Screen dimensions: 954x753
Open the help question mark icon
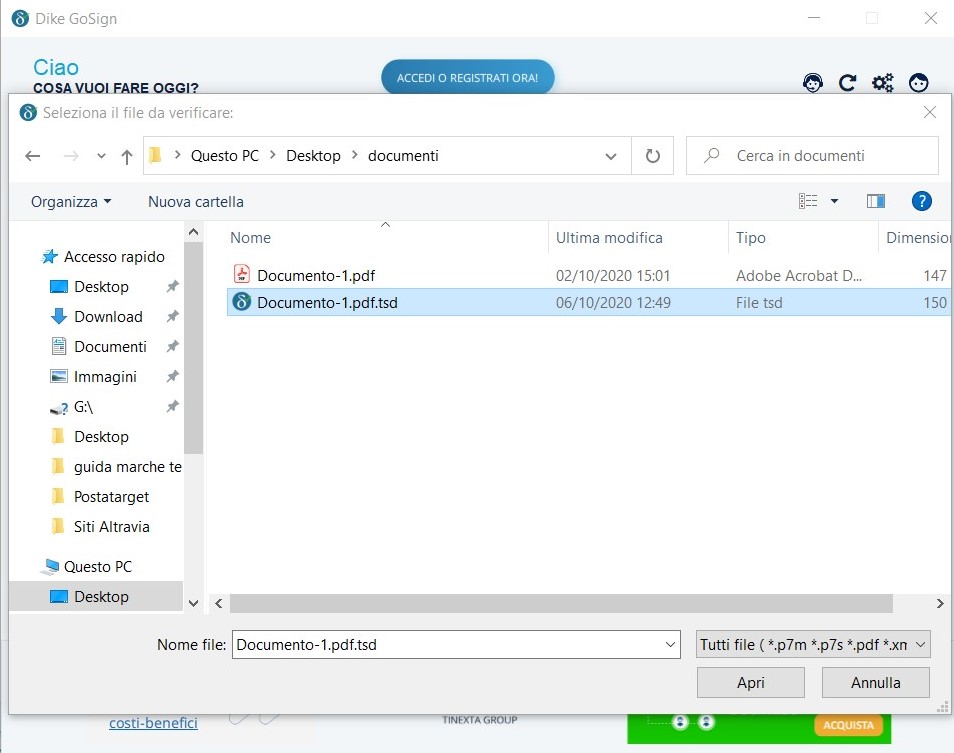(922, 201)
